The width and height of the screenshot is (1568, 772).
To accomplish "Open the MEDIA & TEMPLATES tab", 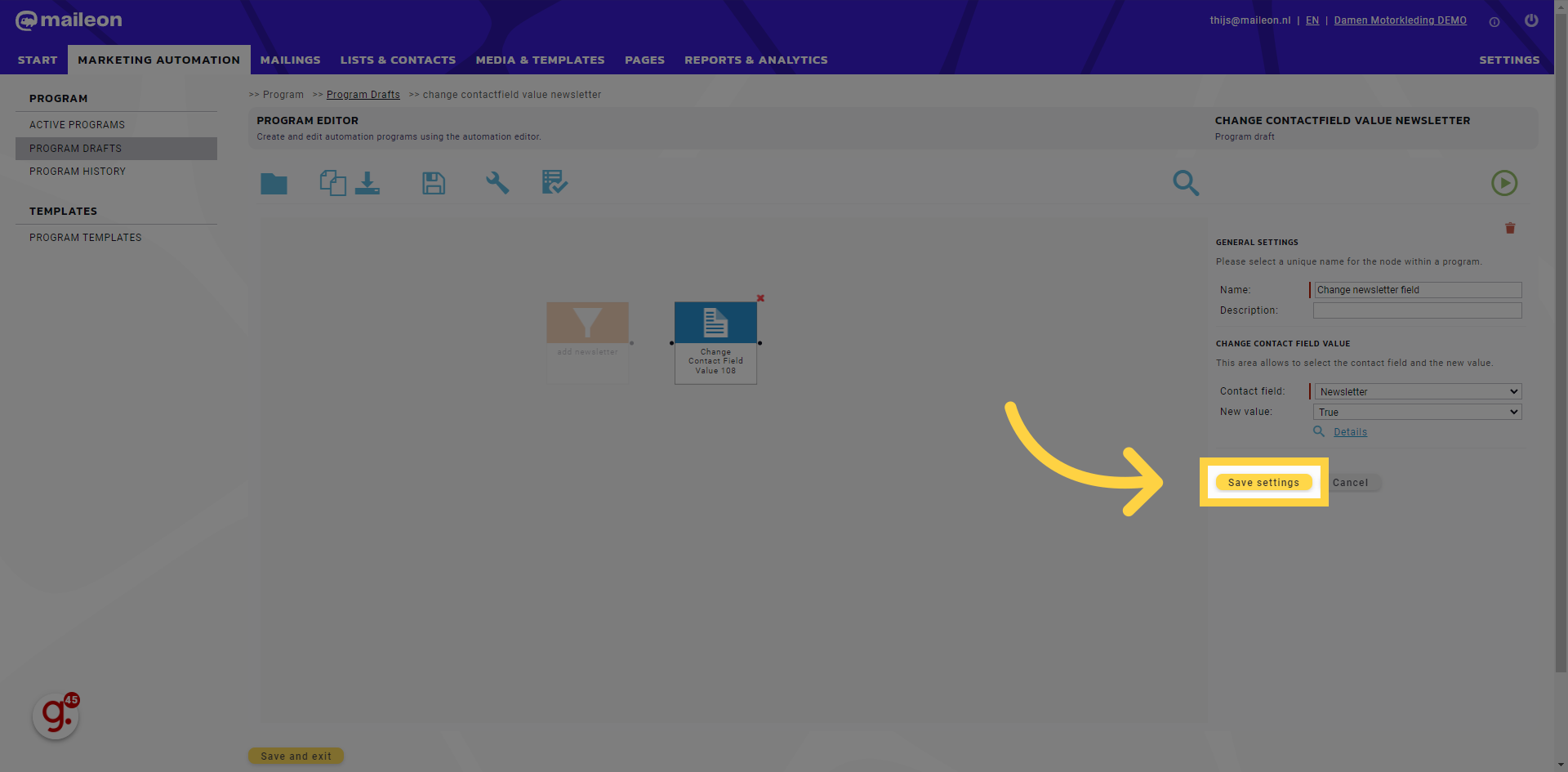I will click(541, 60).
